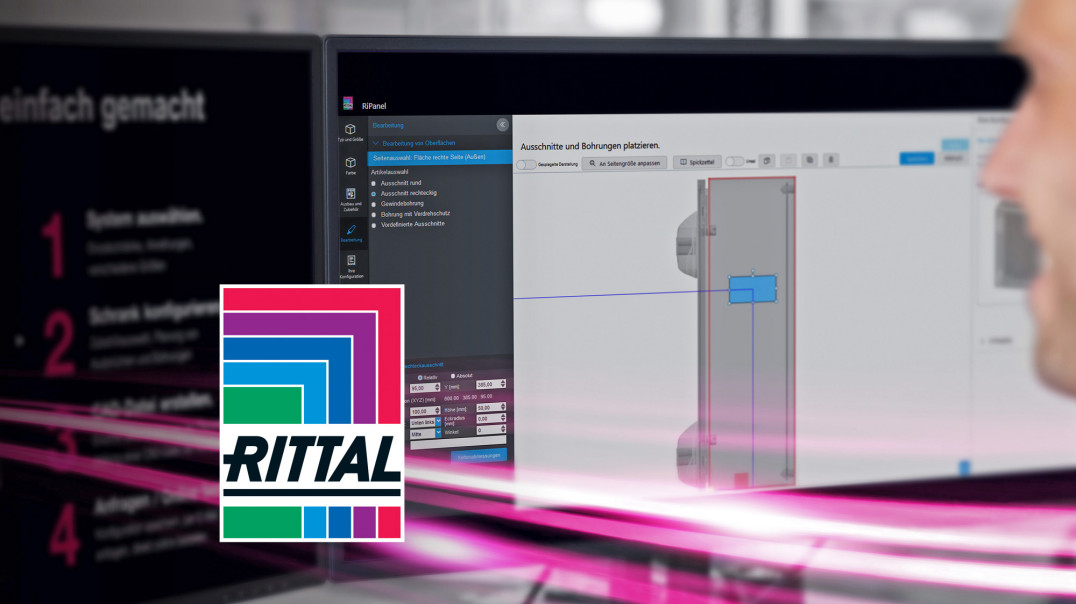Open the Farbe sidebar section

tap(351, 165)
